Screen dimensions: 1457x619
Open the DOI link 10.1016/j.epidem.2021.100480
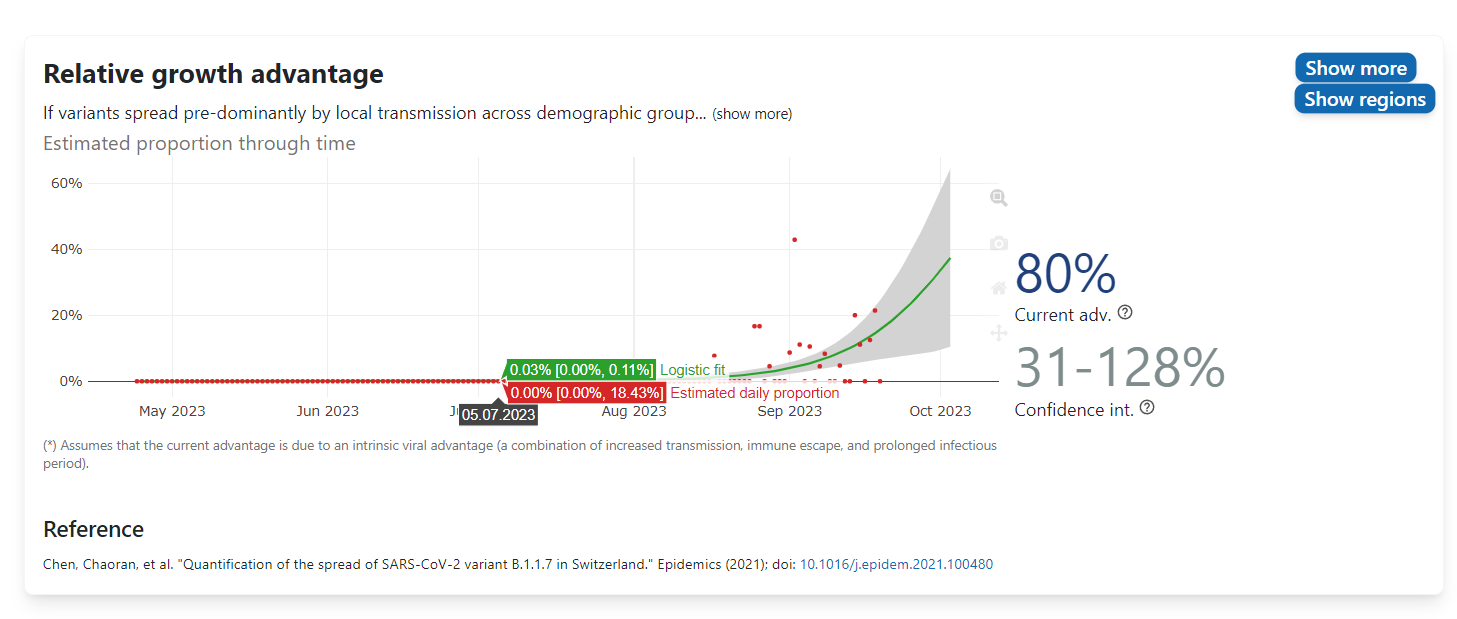click(896, 564)
